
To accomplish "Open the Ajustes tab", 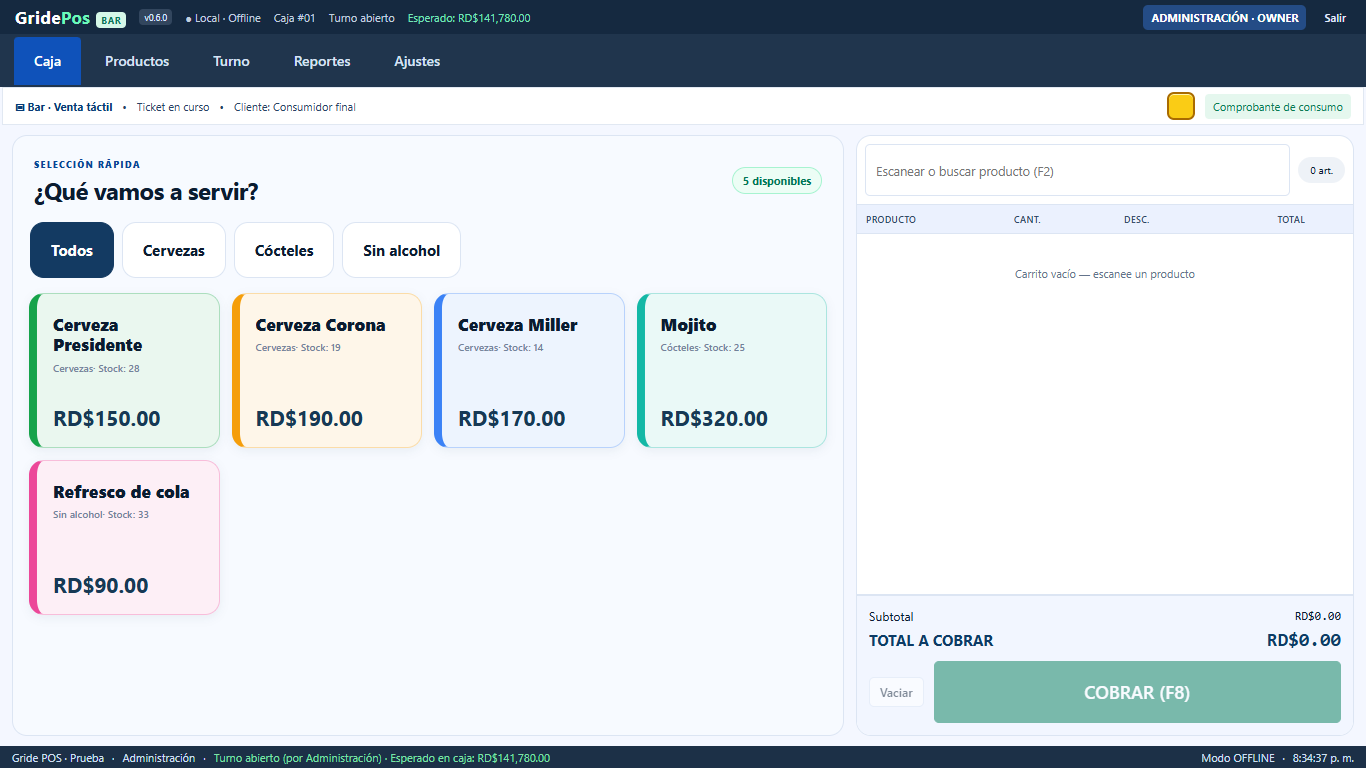I will click(x=417, y=61).
